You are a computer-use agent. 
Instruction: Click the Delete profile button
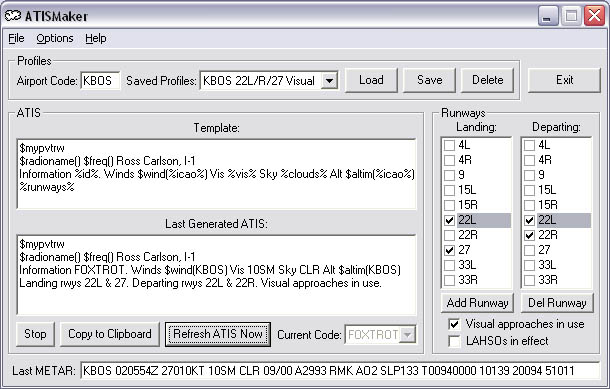point(487,80)
